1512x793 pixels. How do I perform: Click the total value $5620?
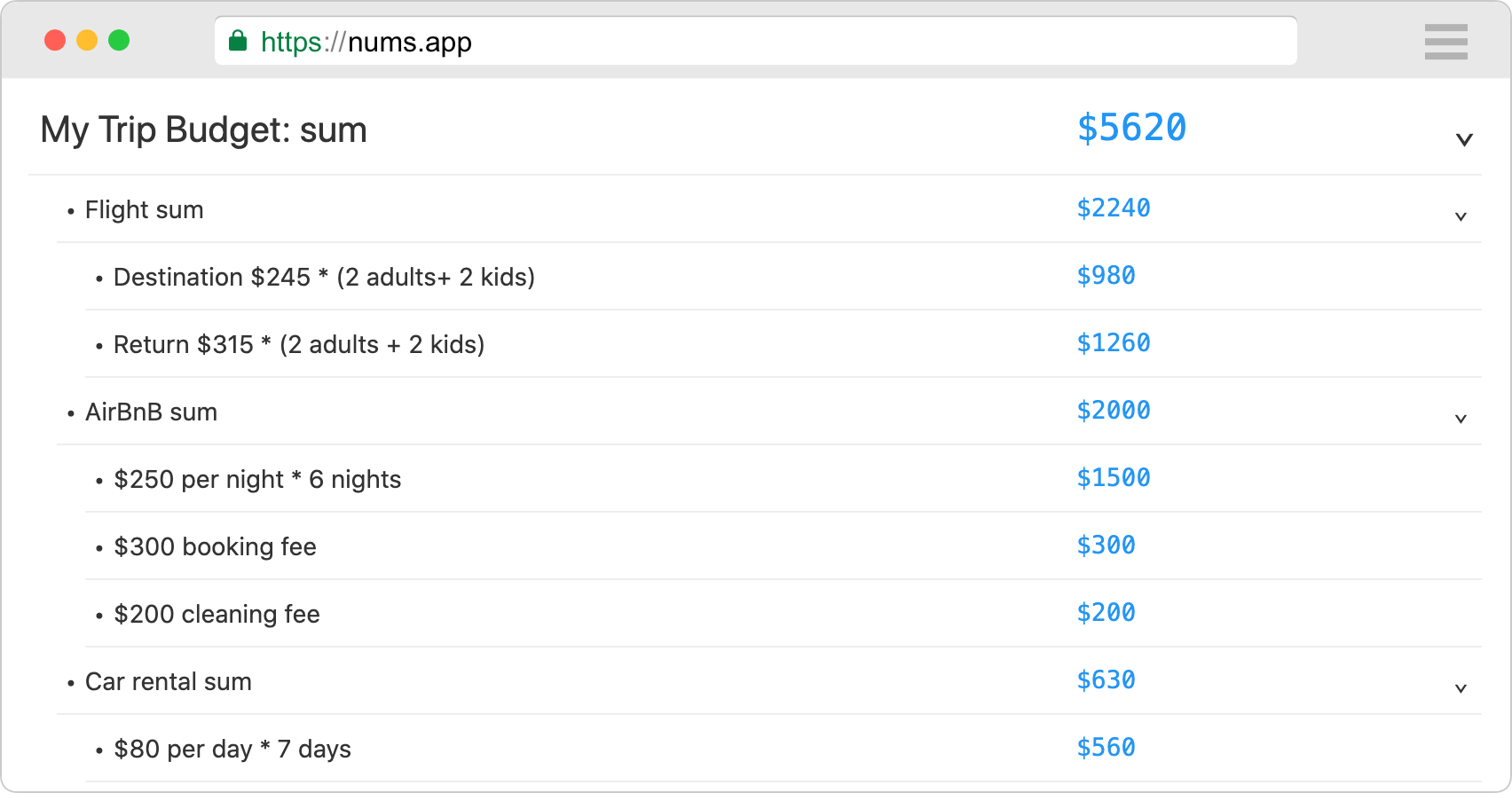click(1131, 129)
